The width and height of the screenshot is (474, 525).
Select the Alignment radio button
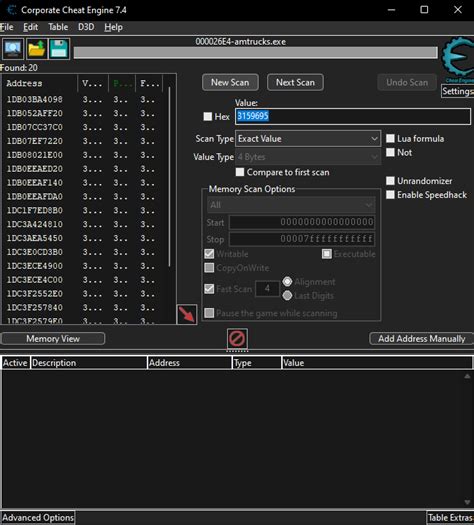pos(287,282)
